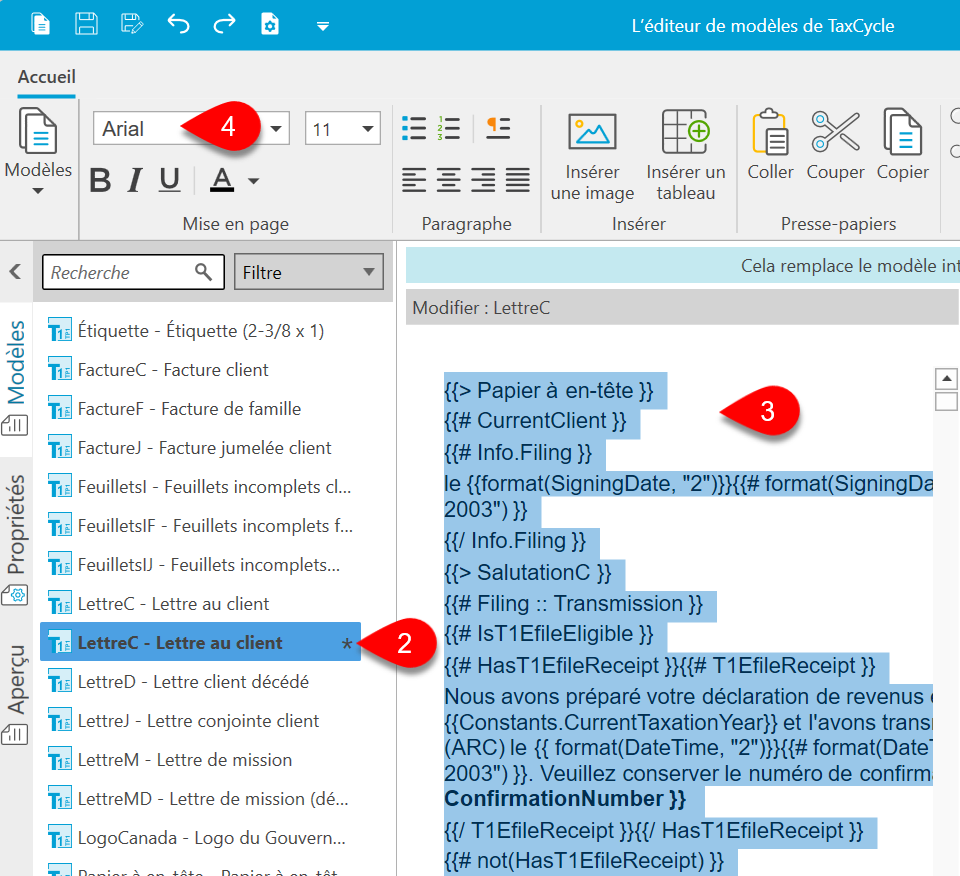The image size is (960, 876).
Task: Click the bold ConfirmationNumber }} text
Action: [564, 799]
